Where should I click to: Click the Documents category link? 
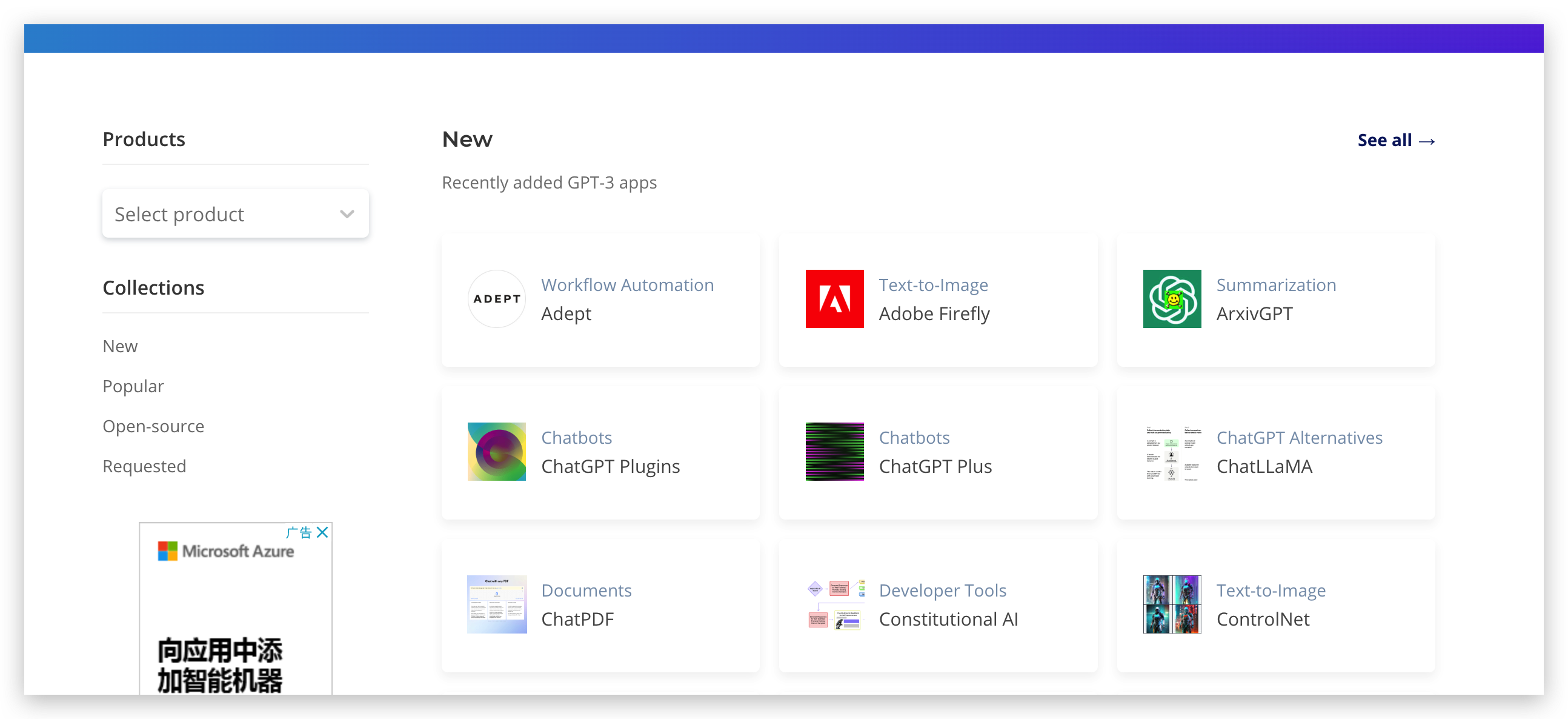coord(586,590)
